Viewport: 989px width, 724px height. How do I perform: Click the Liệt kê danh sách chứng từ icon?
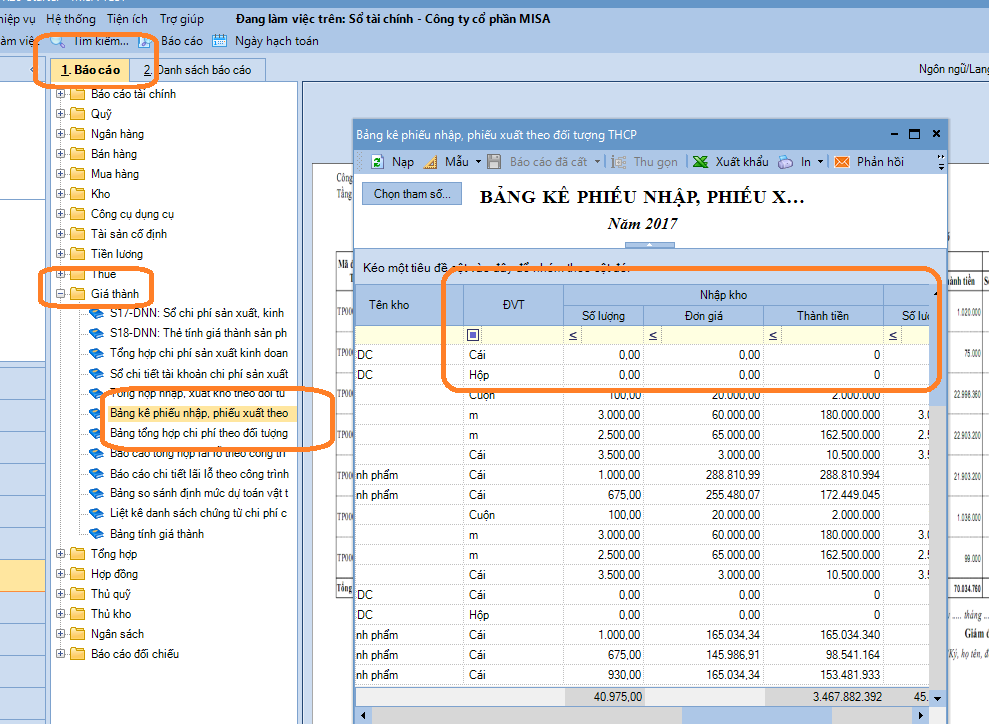click(96, 513)
